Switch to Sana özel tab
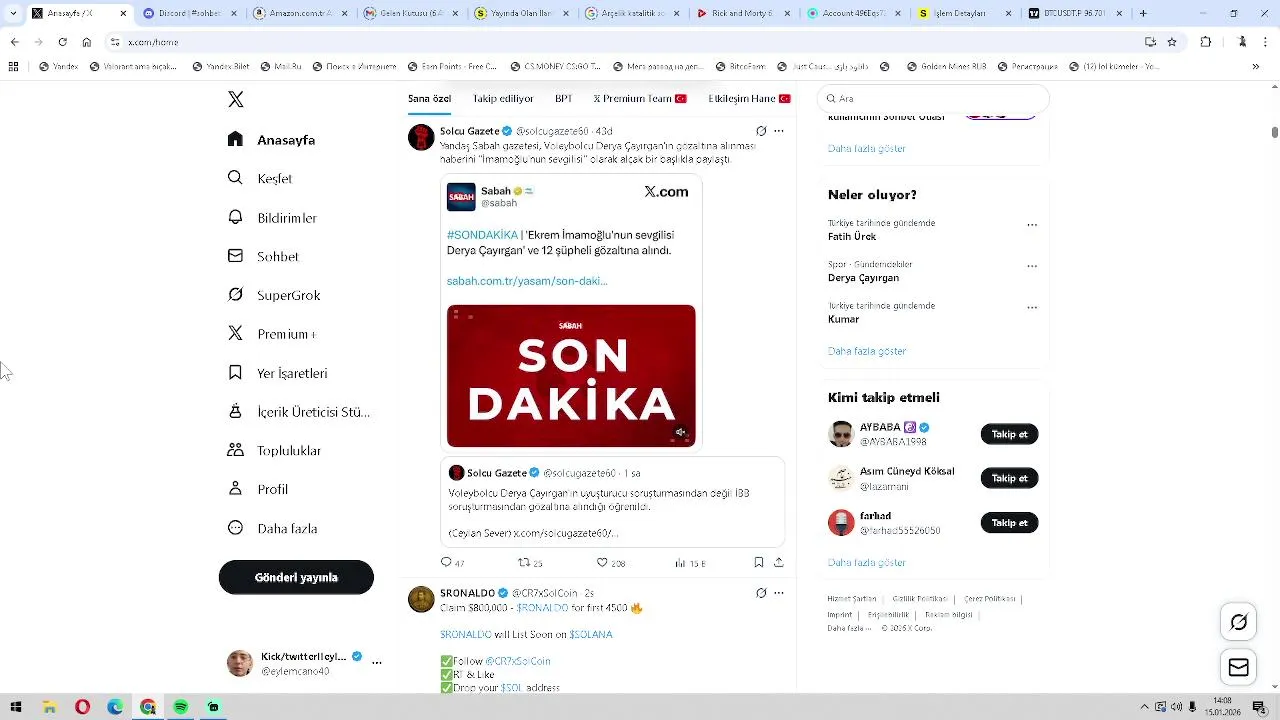The image size is (1280, 720). [x=429, y=99]
